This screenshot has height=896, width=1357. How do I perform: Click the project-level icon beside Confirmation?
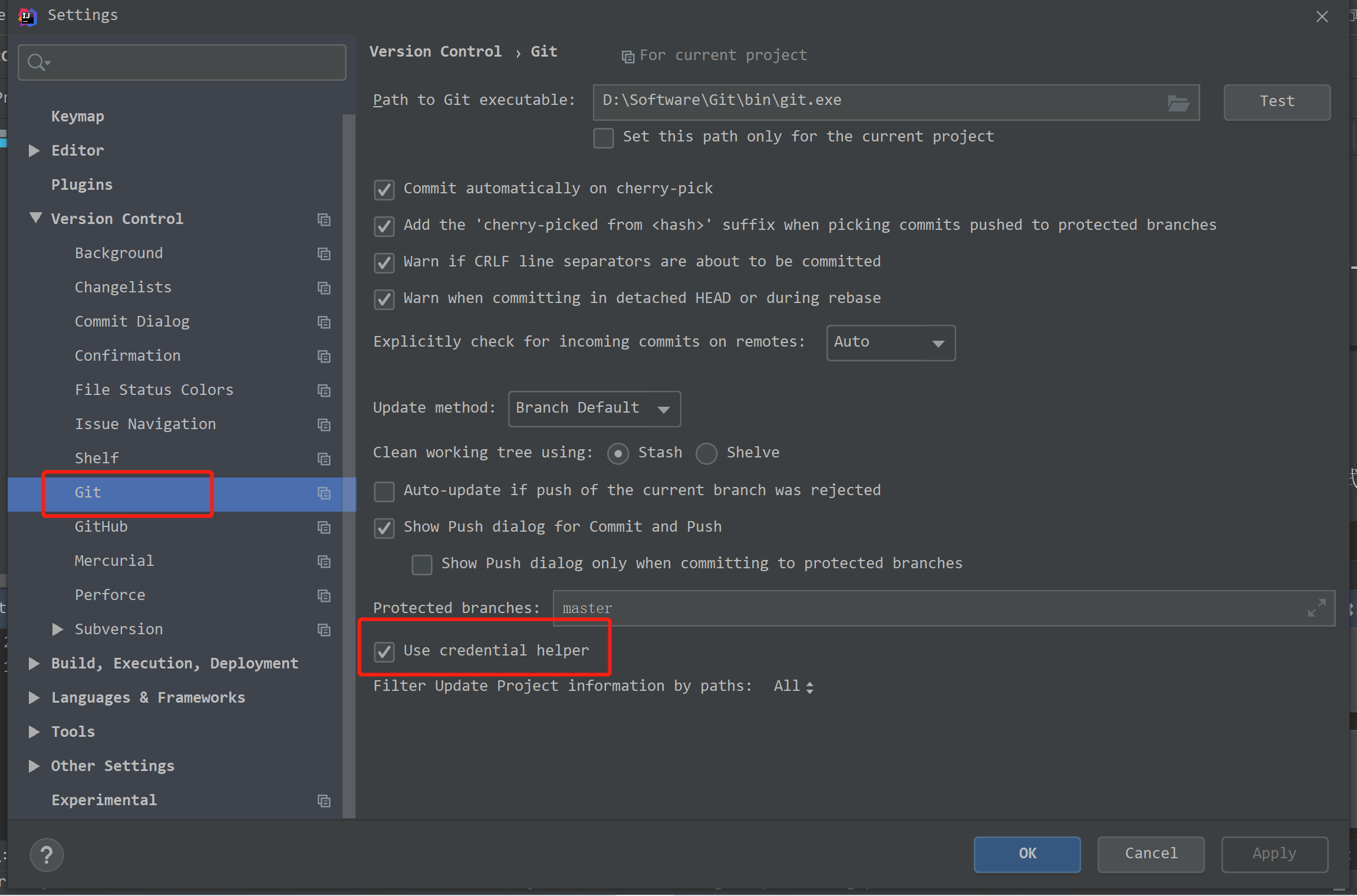pos(324,356)
